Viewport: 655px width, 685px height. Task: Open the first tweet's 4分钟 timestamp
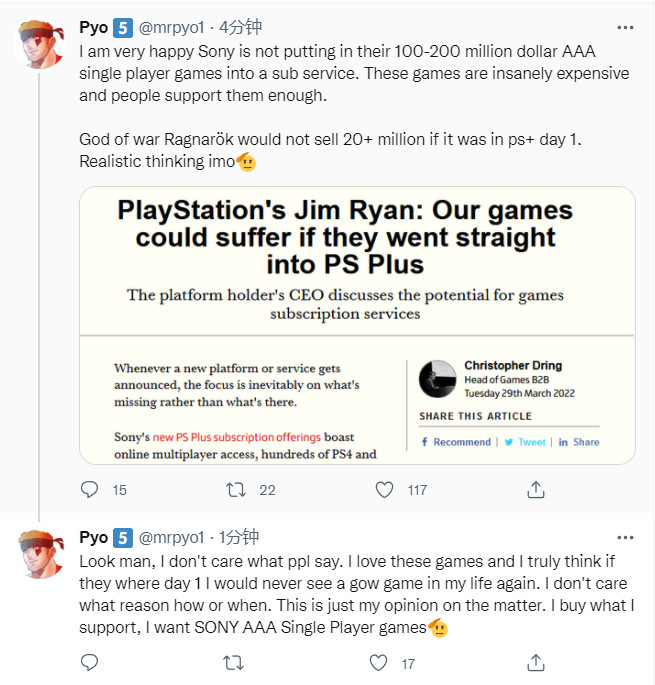(242, 26)
